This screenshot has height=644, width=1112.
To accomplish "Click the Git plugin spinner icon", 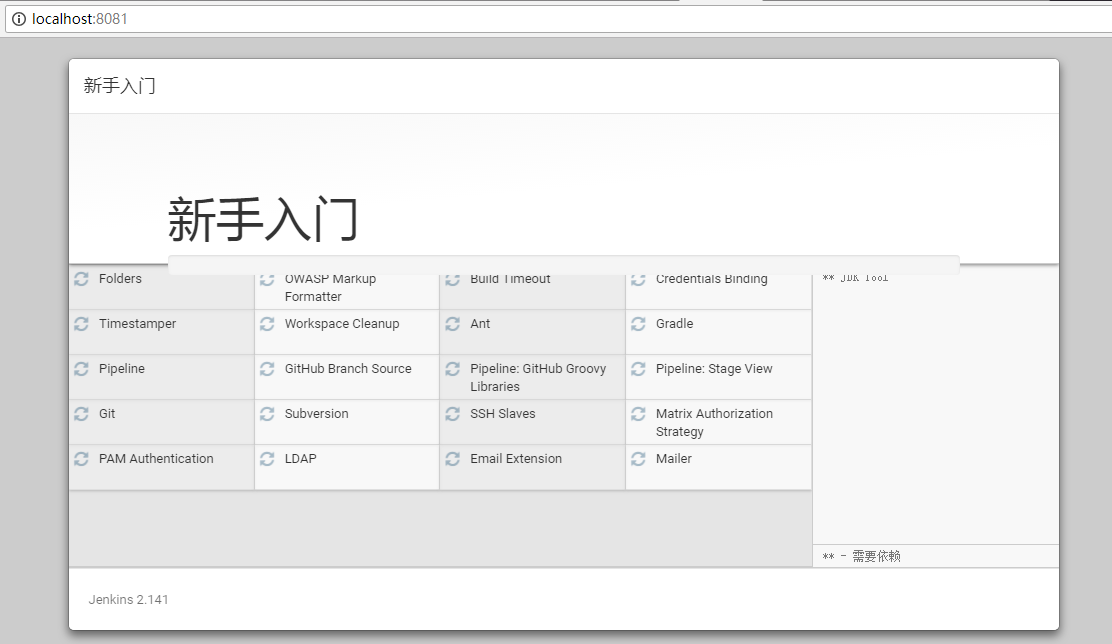I will [81, 414].
